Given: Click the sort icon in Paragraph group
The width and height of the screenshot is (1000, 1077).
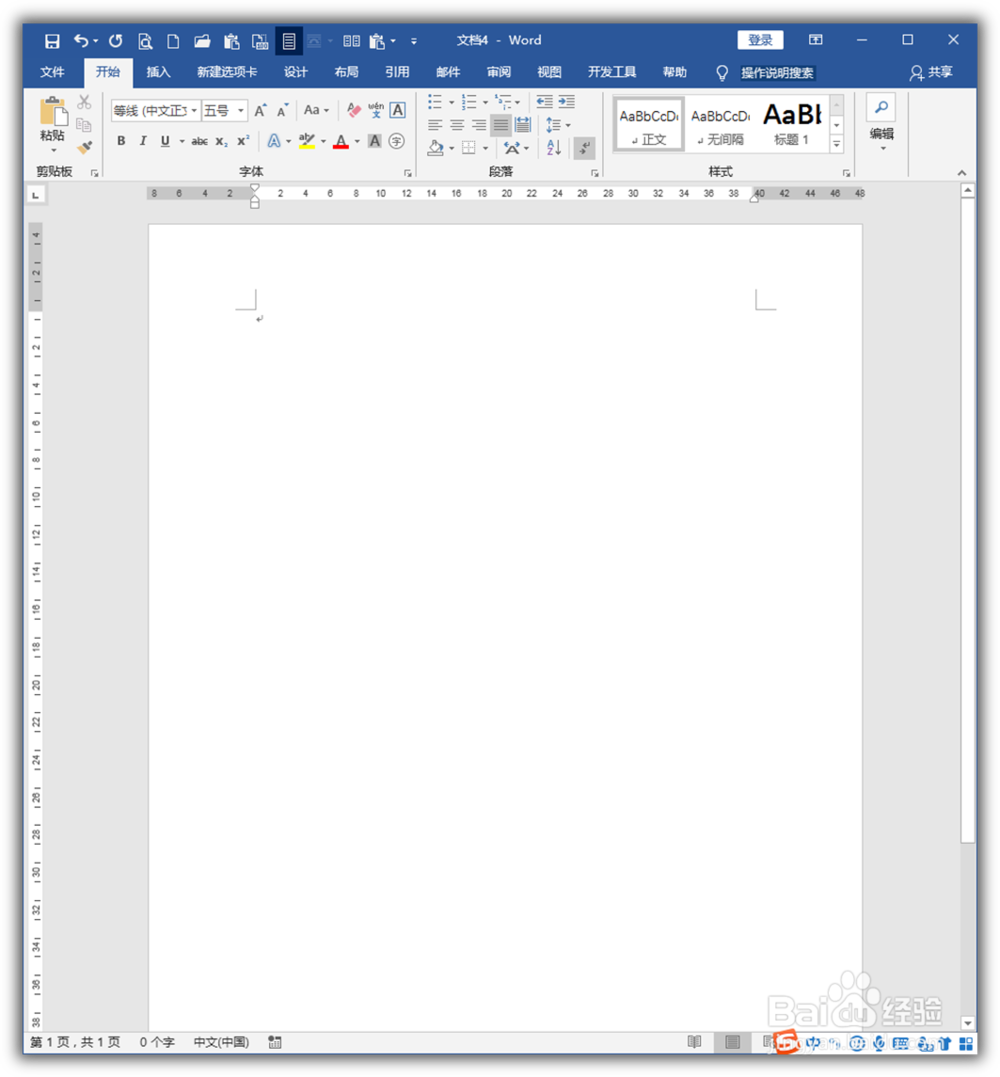Looking at the screenshot, I should click(551, 147).
